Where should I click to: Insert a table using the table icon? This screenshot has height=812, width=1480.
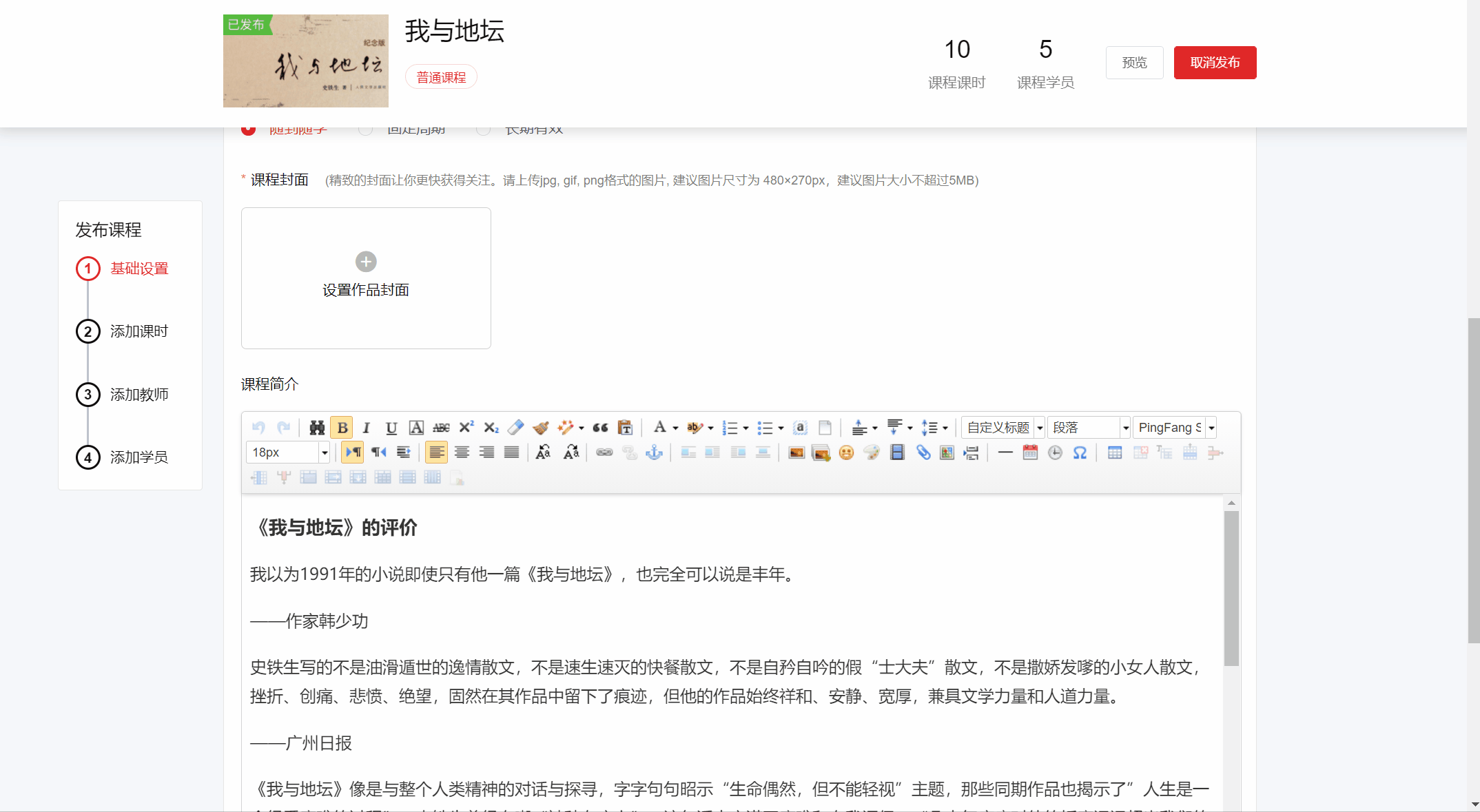1114,452
